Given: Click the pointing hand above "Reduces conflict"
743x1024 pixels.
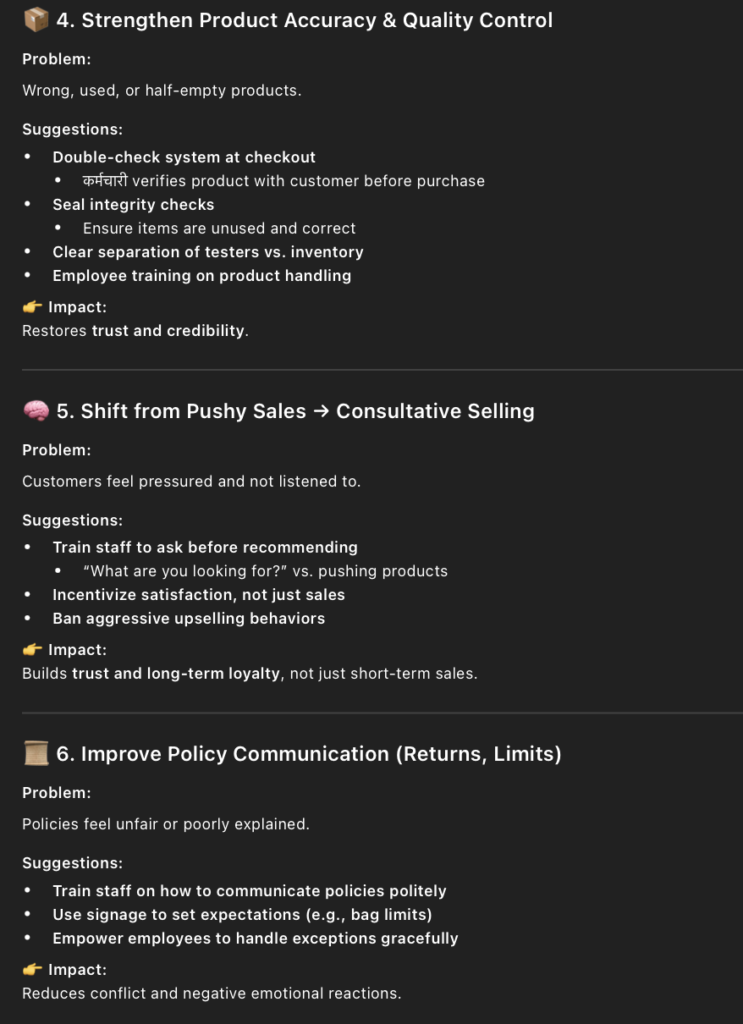Looking at the screenshot, I should pyautogui.click(x=32, y=970).
